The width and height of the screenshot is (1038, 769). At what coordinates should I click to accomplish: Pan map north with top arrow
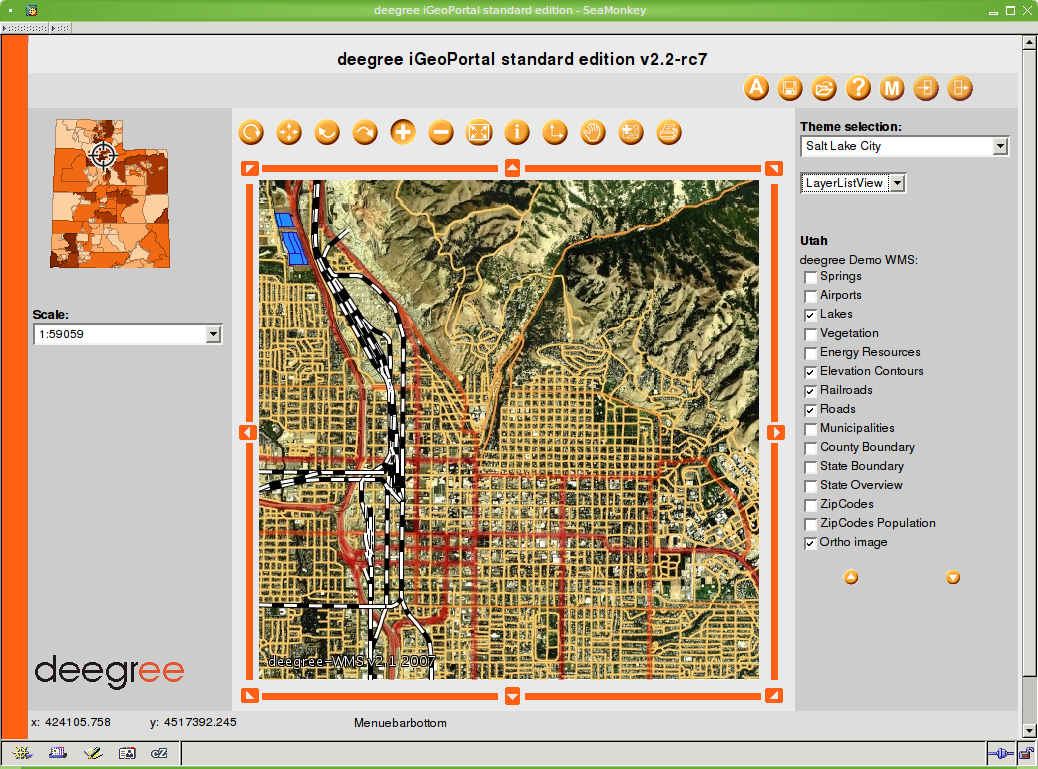(x=512, y=168)
